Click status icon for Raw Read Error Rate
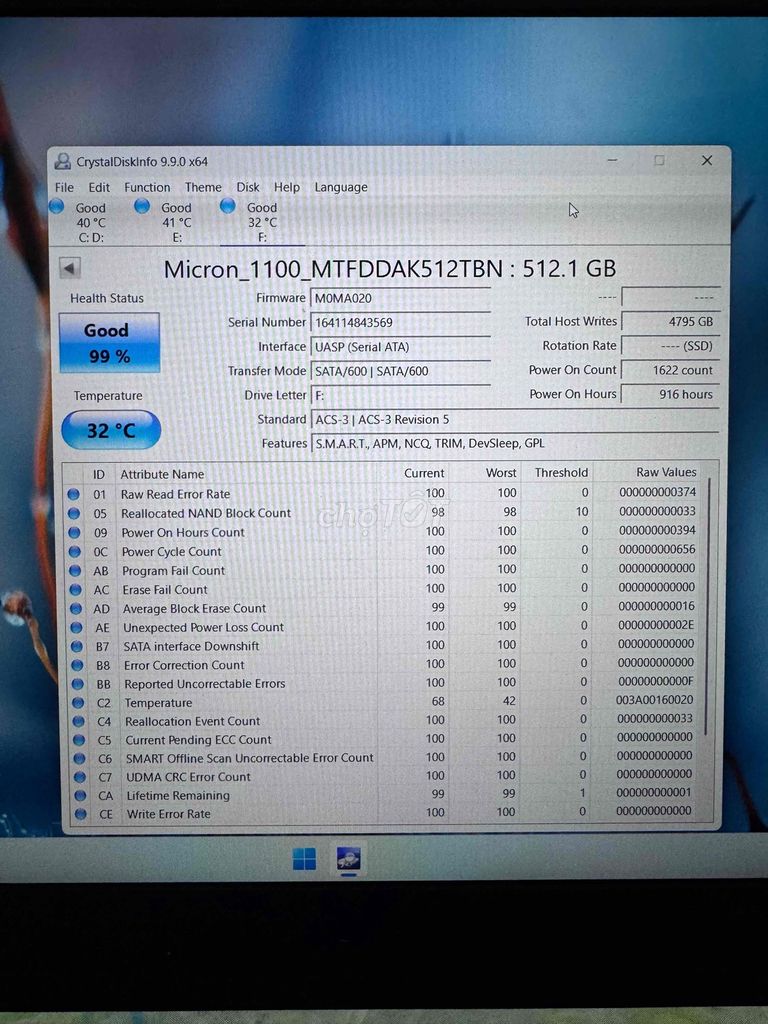This screenshot has width=768, height=1024. tap(73, 494)
